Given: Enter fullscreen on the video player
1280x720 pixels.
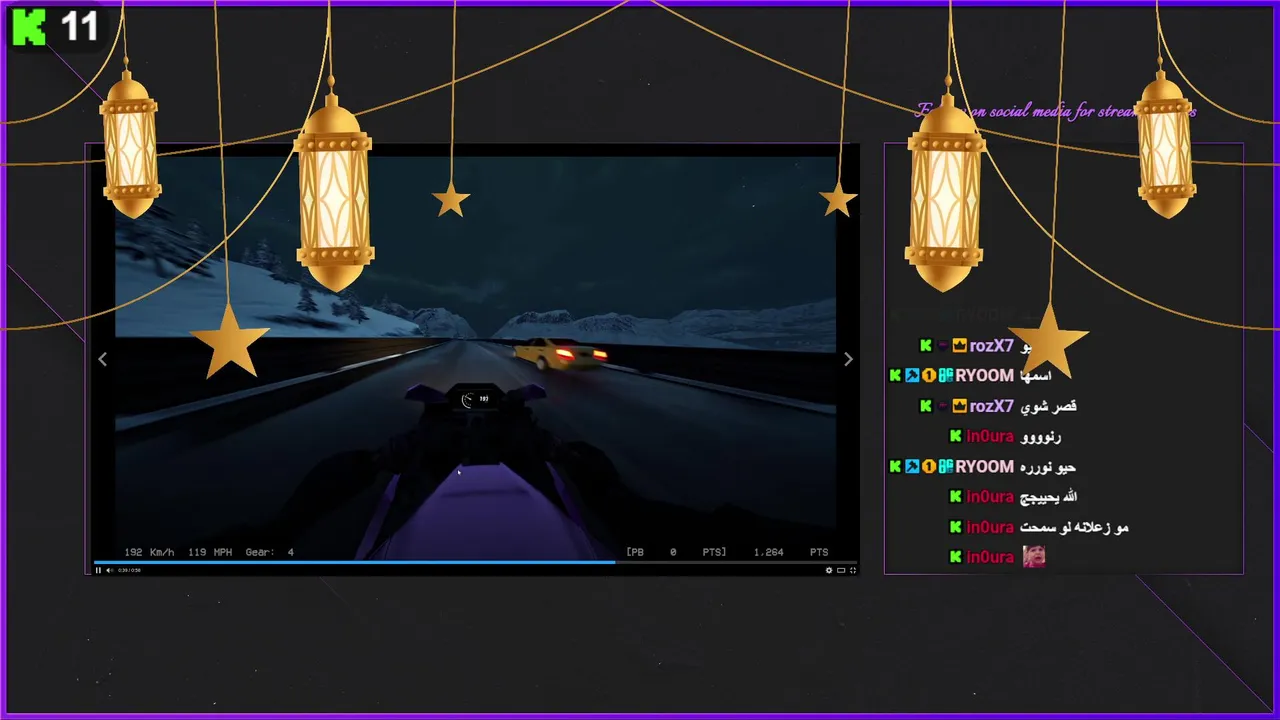Looking at the screenshot, I should click(x=853, y=570).
